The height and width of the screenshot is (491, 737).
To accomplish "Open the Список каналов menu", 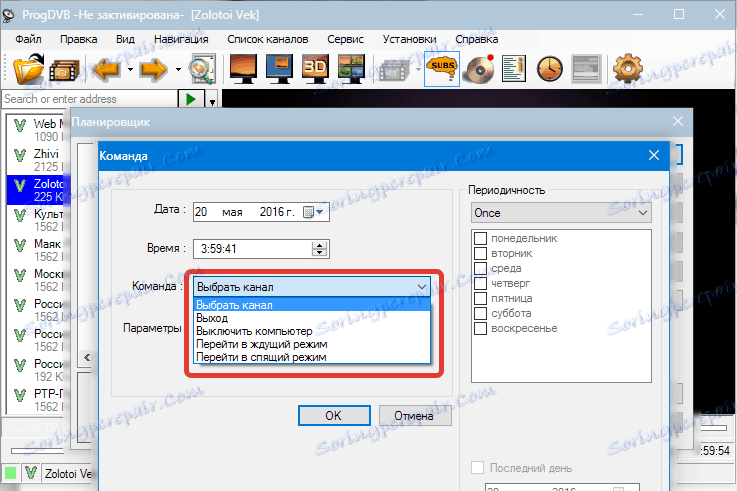I will [268, 39].
